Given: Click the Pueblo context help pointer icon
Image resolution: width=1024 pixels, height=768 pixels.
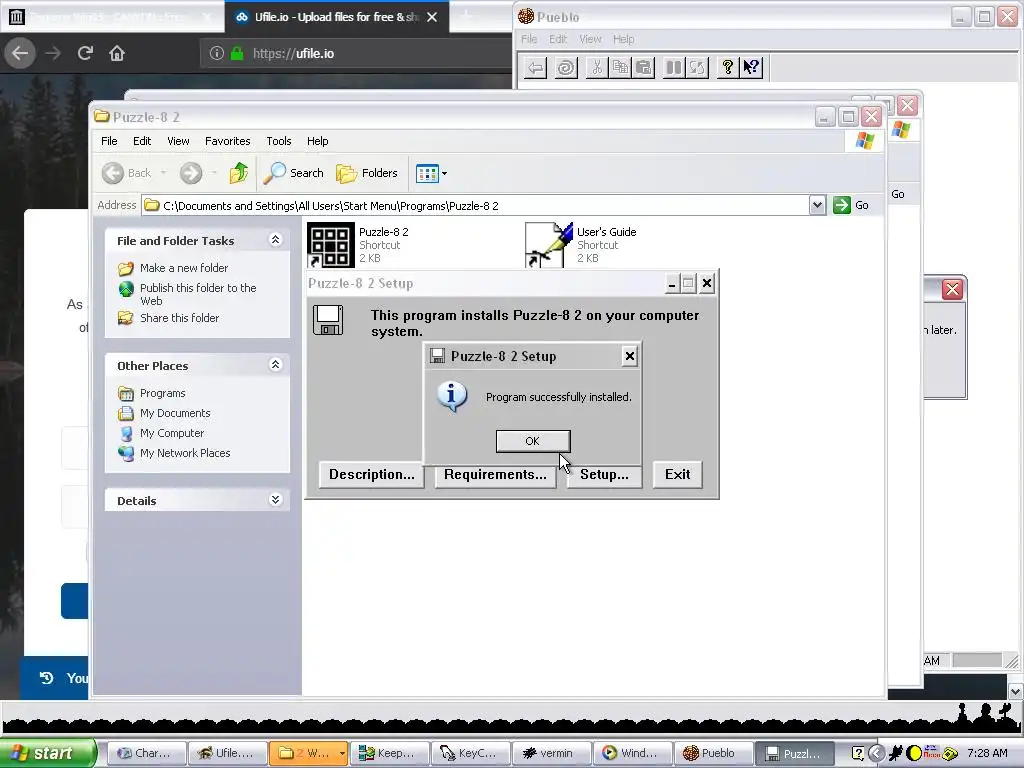Looking at the screenshot, I should click(751, 67).
